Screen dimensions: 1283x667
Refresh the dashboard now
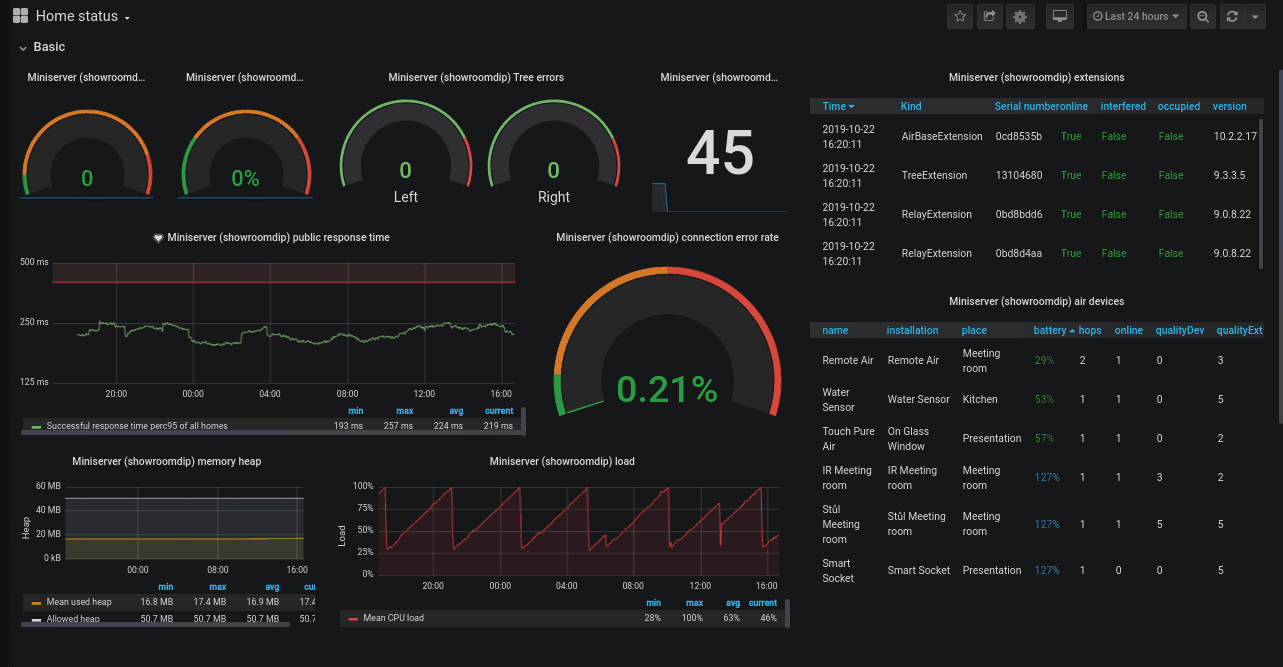coord(1232,16)
